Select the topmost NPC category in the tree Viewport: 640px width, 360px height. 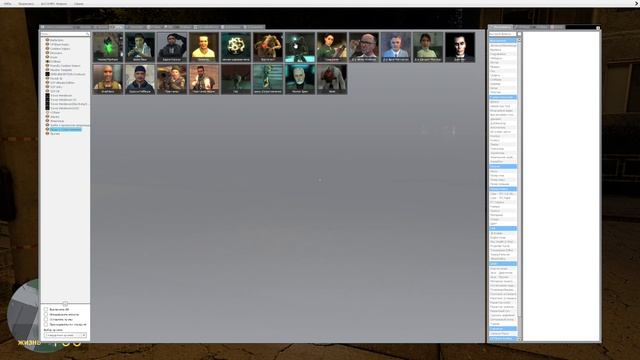(x=57, y=40)
